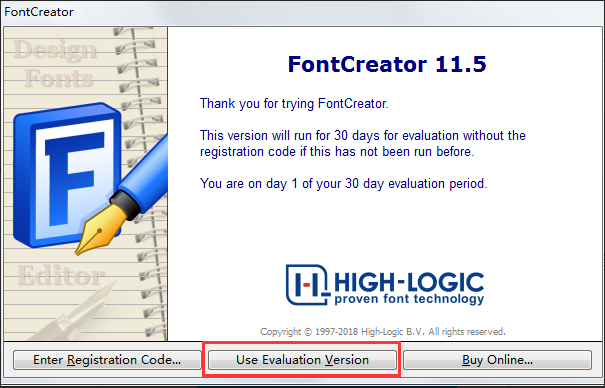This screenshot has height=388, width=605.
Task: Choose Use Evaluation Version button
Action: point(302,360)
